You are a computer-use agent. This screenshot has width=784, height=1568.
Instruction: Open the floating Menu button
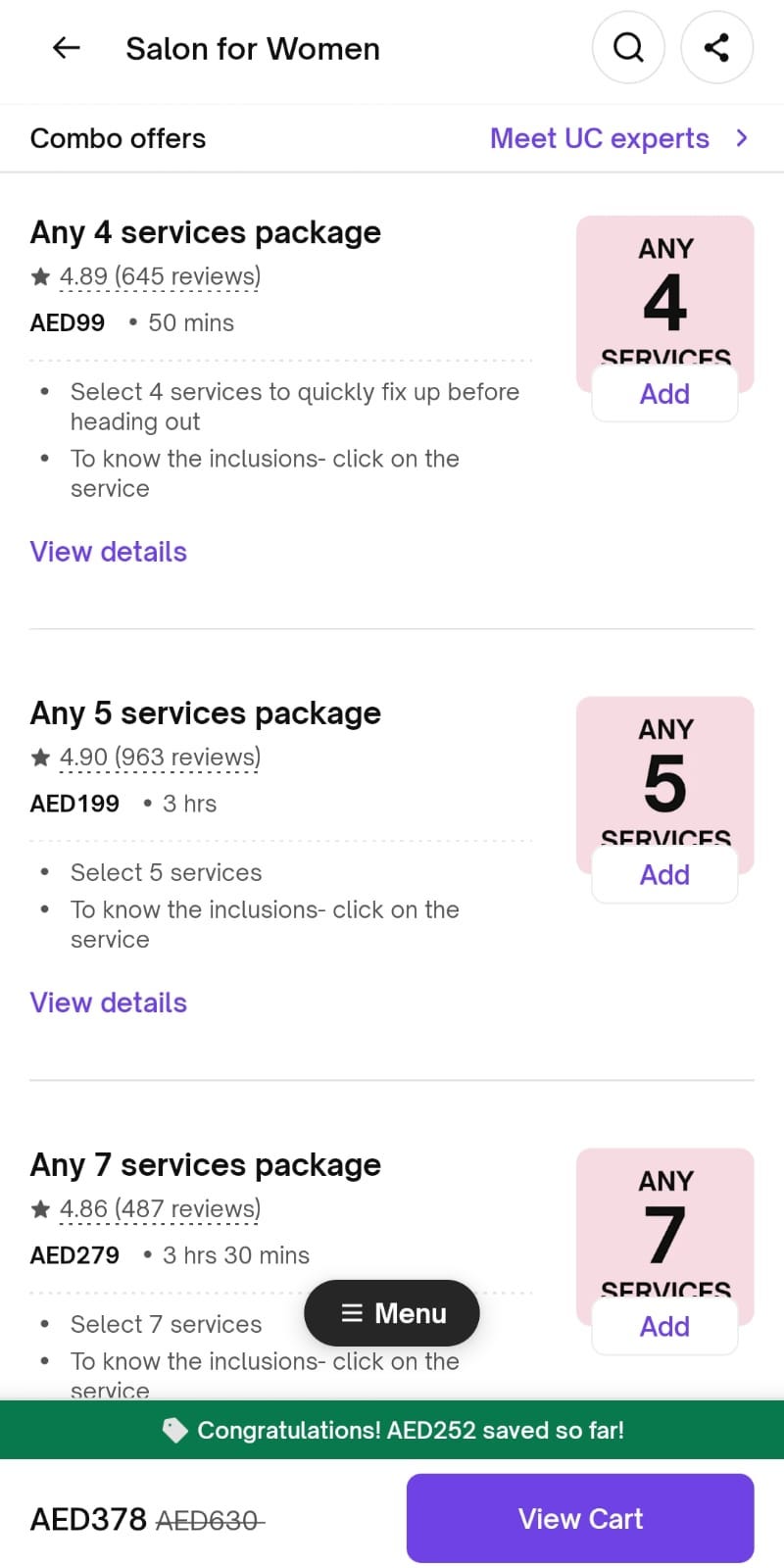point(392,1313)
